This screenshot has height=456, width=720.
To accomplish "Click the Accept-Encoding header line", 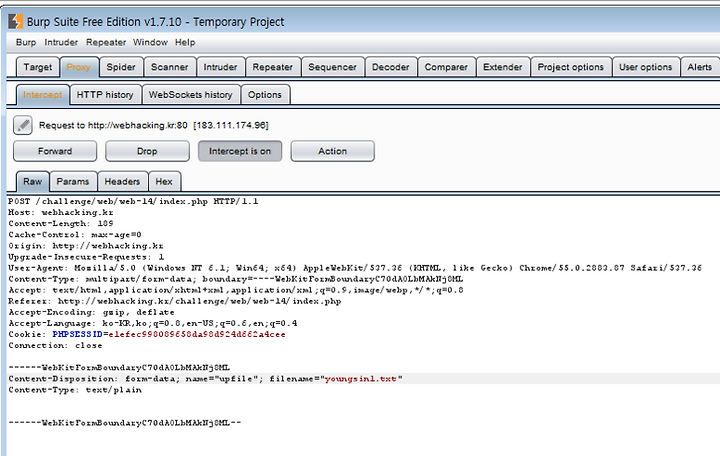I will [x=91, y=312].
